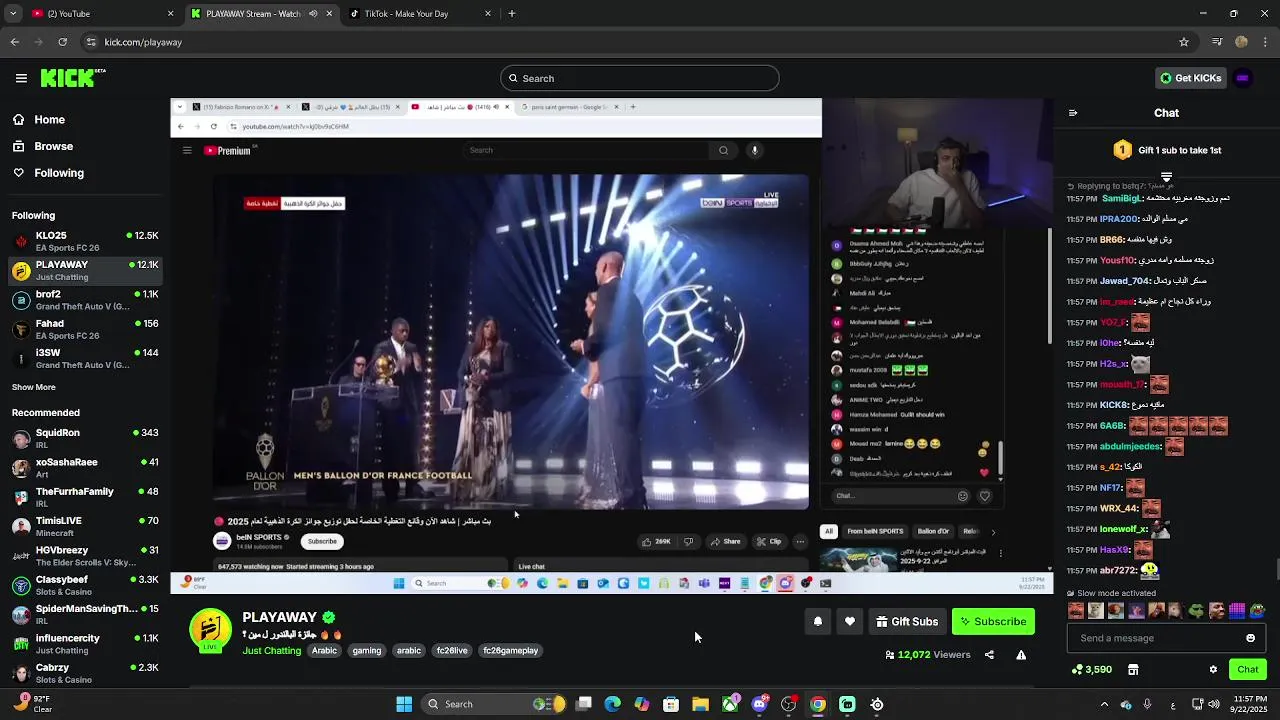This screenshot has height=720, width=1280.
Task: Expand the gift leaderboard handle
Action: [x=1166, y=177]
